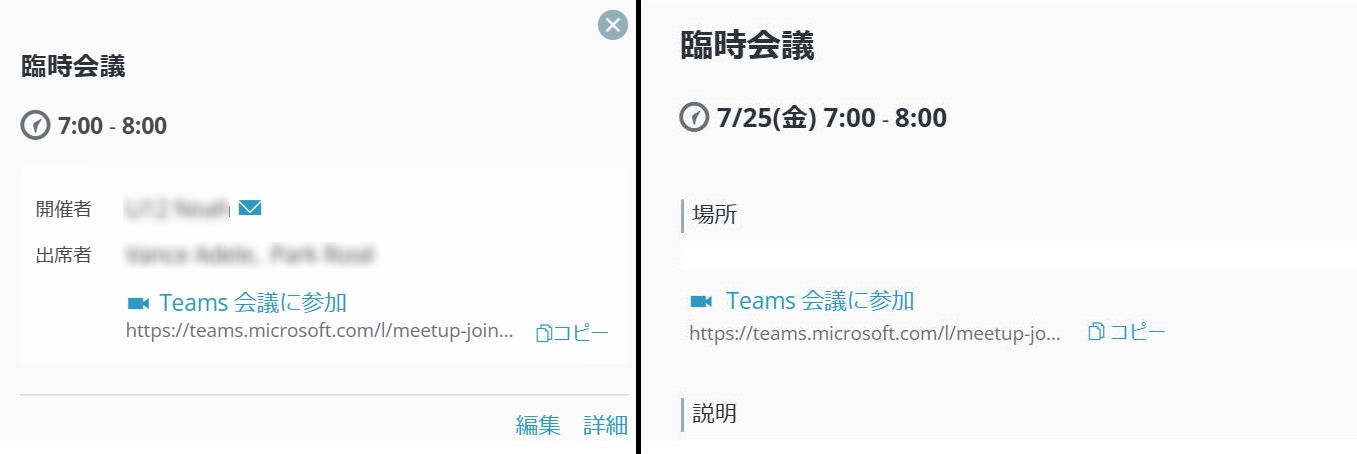
Task: Click the copy icon next to the meetup-join... URL
Action: [544, 334]
